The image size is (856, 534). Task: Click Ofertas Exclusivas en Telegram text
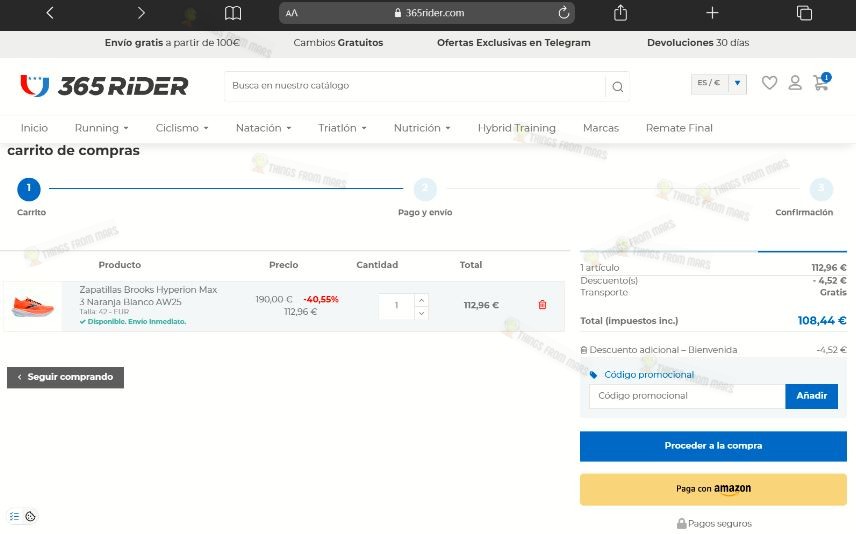point(513,43)
